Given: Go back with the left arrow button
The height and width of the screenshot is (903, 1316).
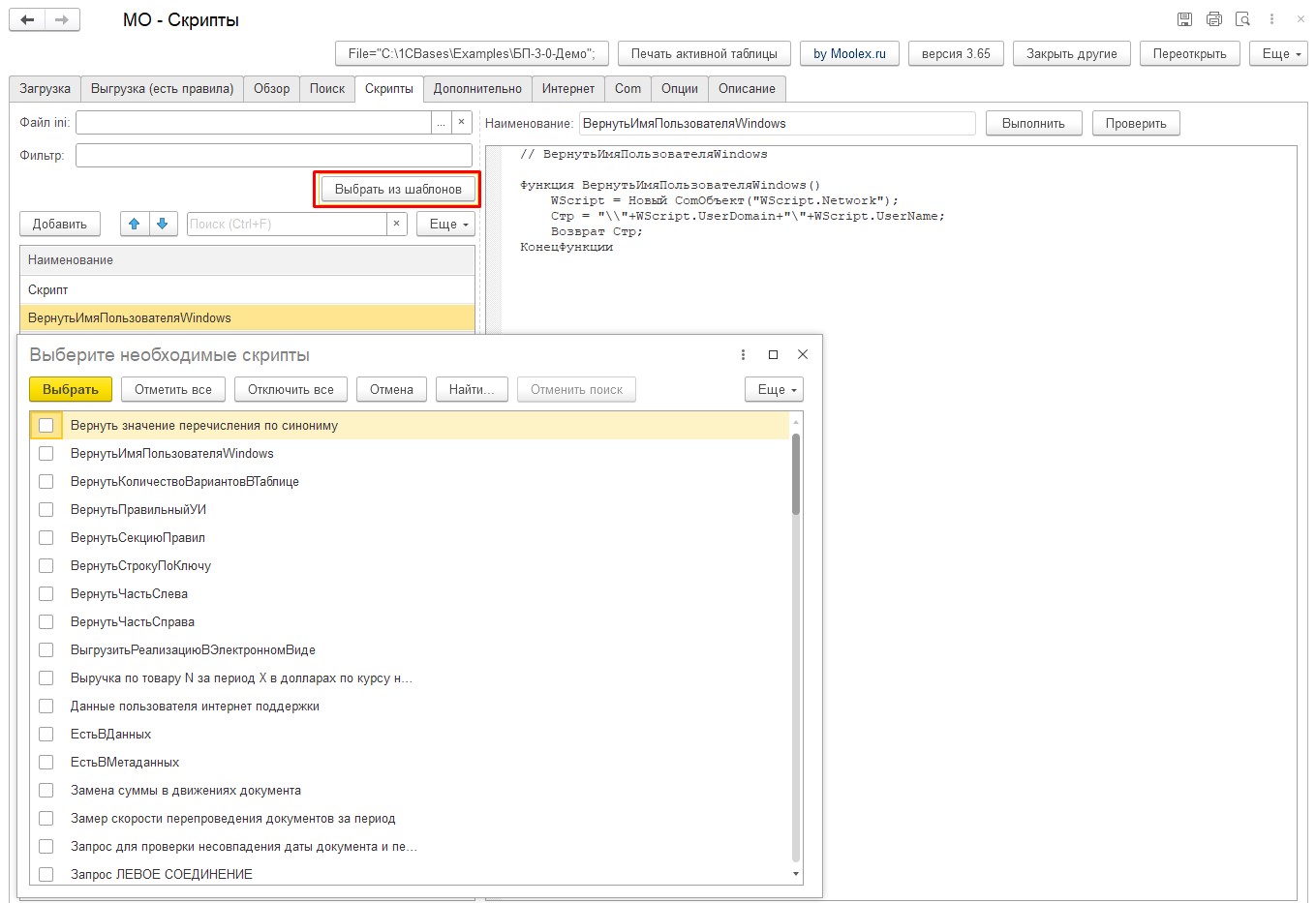Looking at the screenshot, I should click(x=27, y=19).
